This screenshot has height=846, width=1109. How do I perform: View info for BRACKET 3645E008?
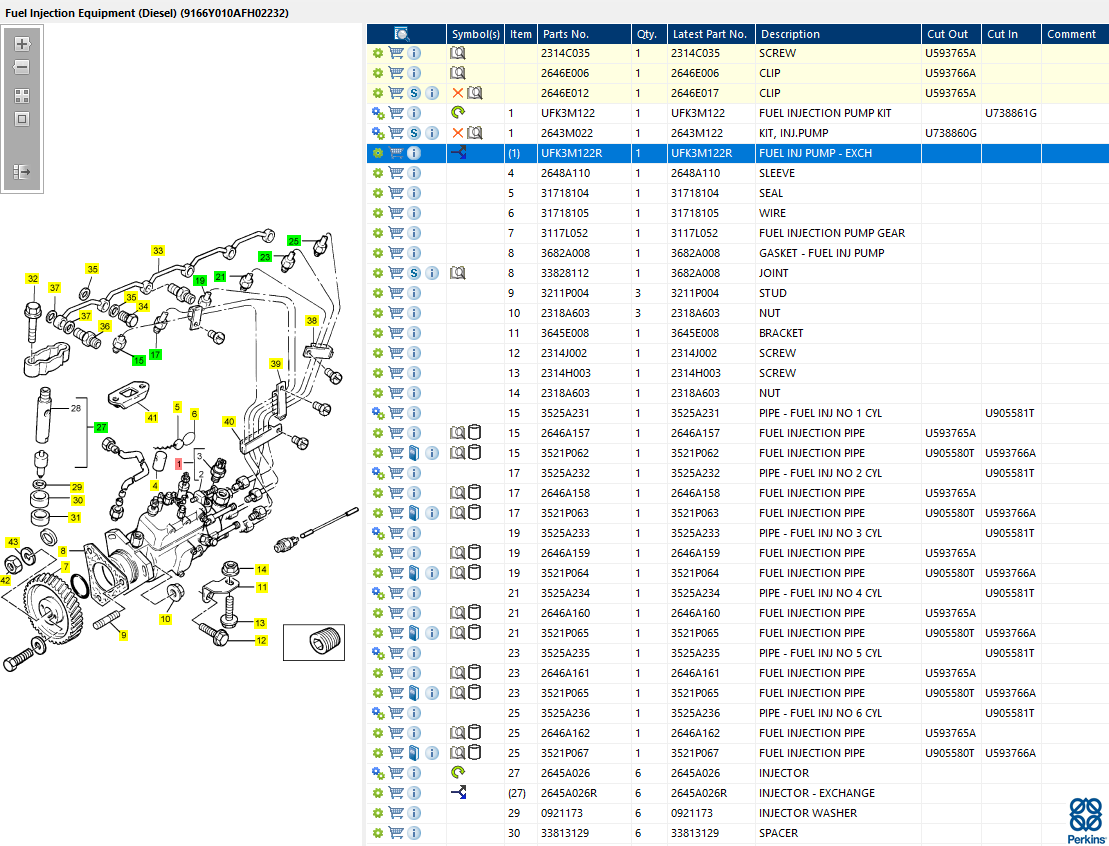tap(414, 333)
